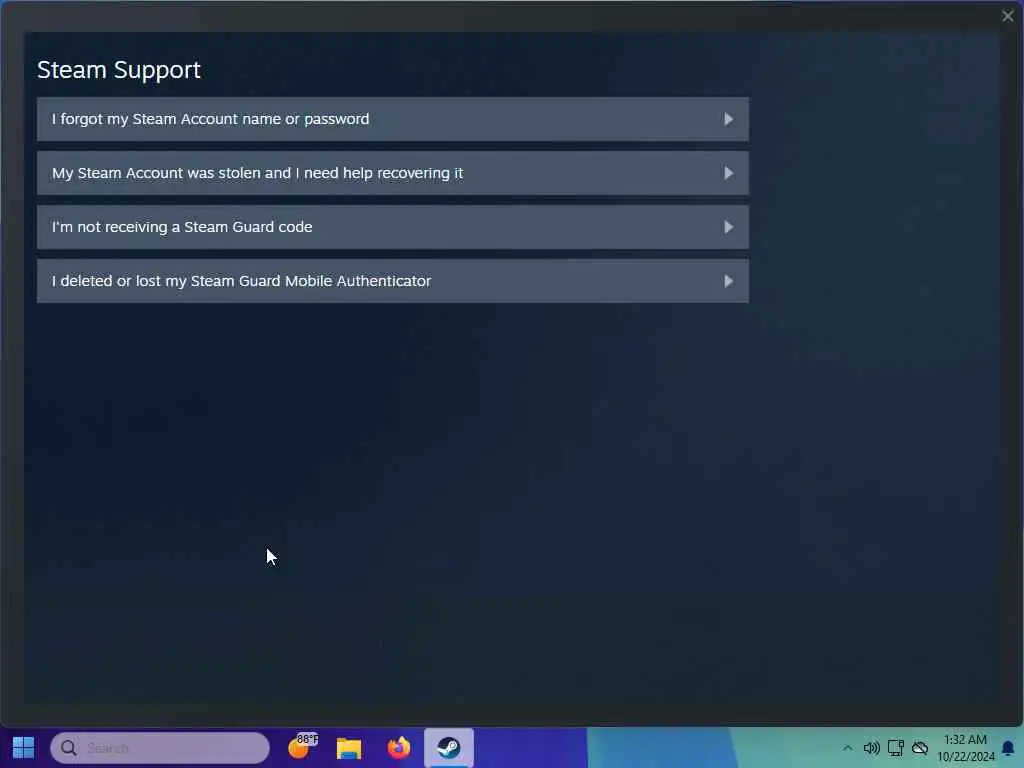Open the clock showing 1:32 AM
Screen dimensions: 1024x768
[965, 748]
